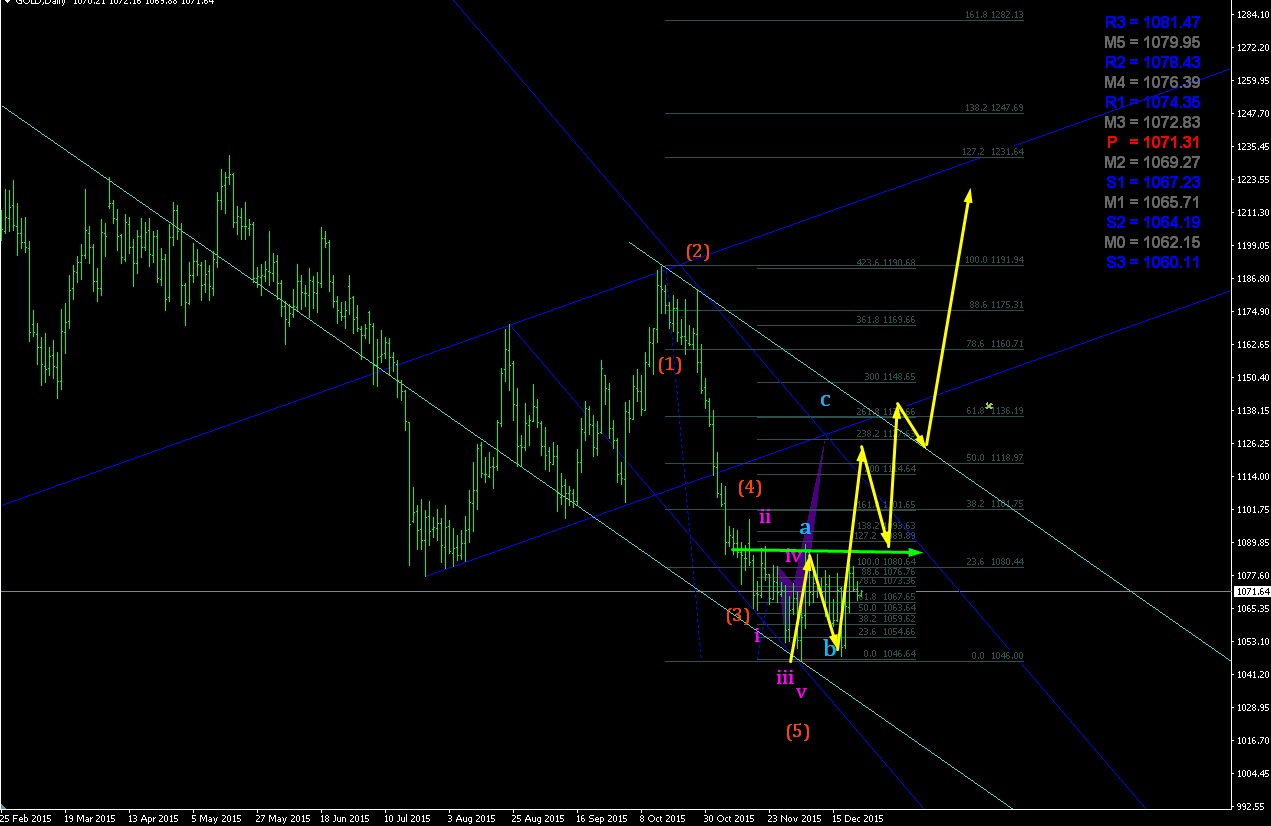Click the M5 = 1079.95 pivot label

point(1152,42)
